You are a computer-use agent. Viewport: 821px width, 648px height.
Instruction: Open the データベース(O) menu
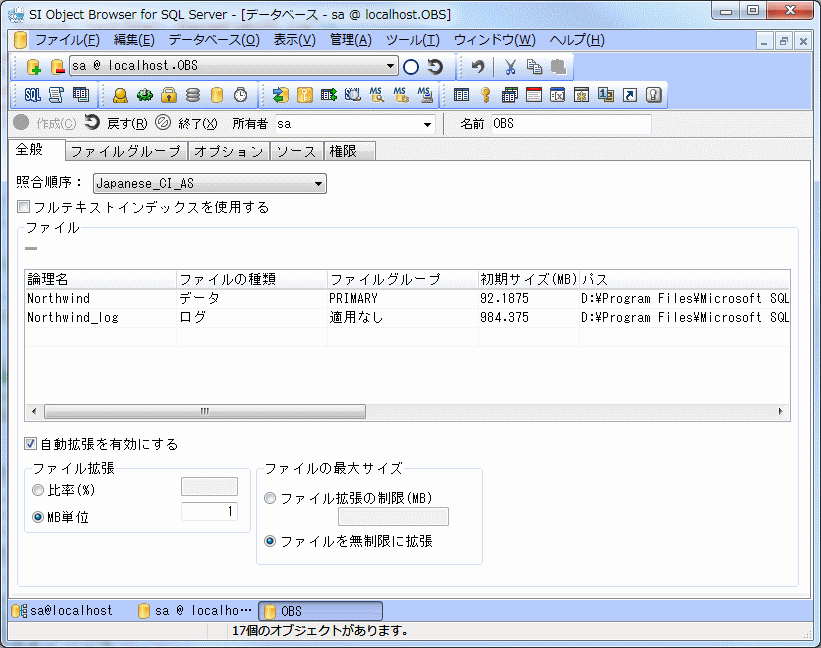tap(213, 40)
